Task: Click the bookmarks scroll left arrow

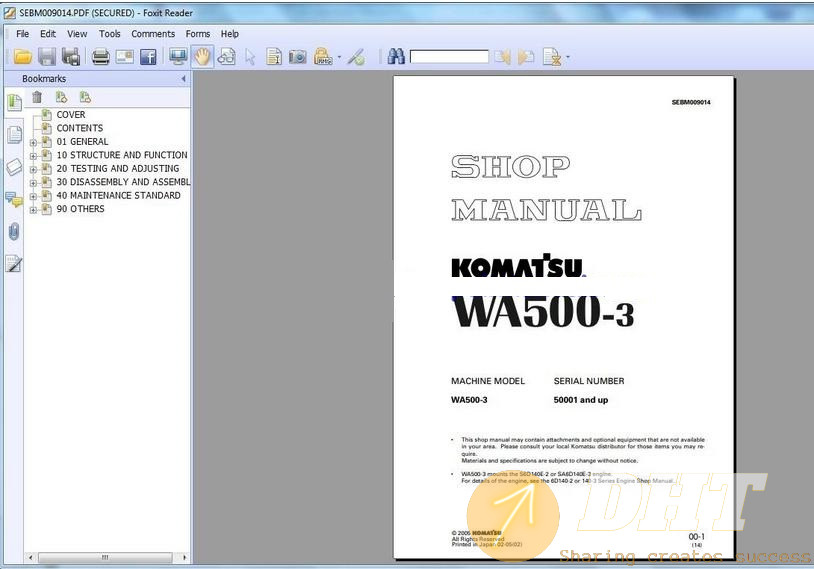Action: pyautogui.click(x=31, y=557)
